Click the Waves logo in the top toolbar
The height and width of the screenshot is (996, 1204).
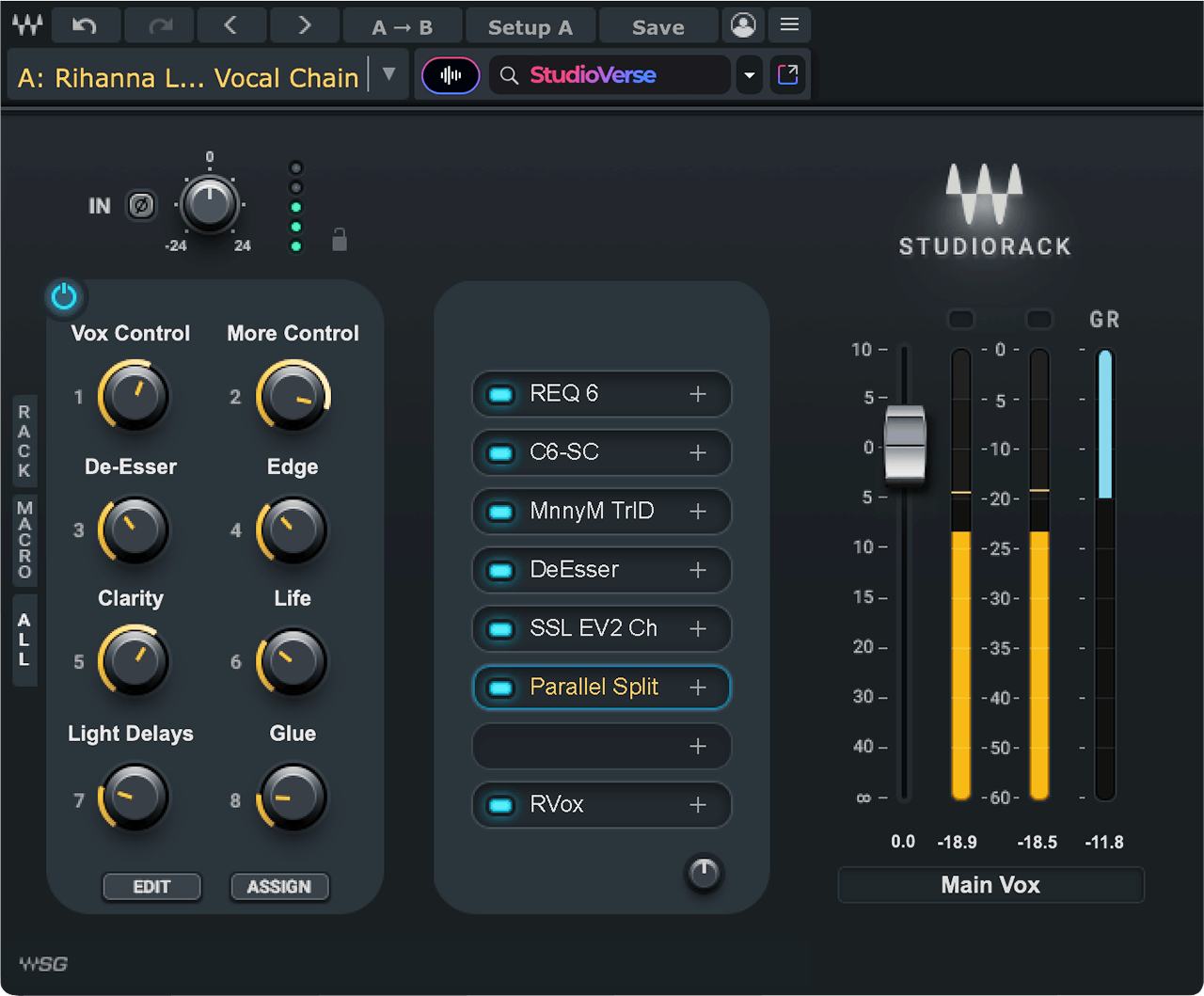pos(26,25)
